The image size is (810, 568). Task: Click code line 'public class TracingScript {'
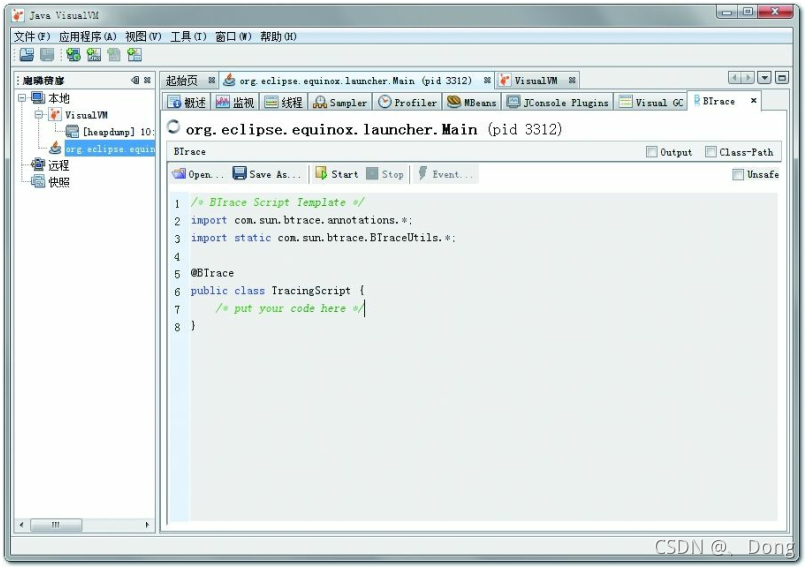pyautogui.click(x=277, y=291)
